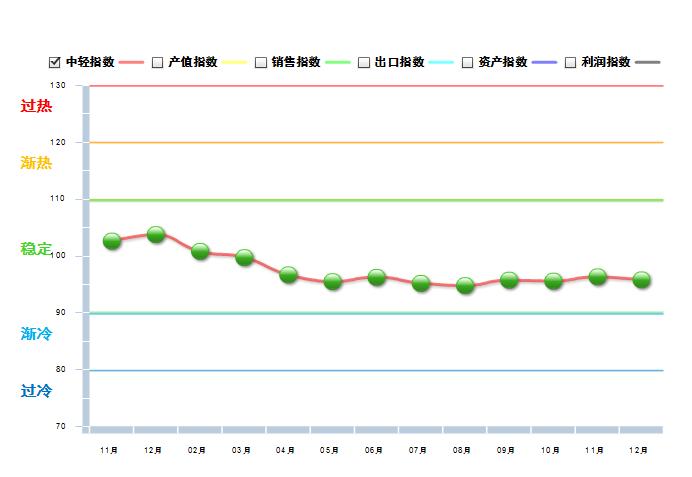Click the lowest data point at 08月
The width and height of the screenshot is (692, 477).
point(465,285)
